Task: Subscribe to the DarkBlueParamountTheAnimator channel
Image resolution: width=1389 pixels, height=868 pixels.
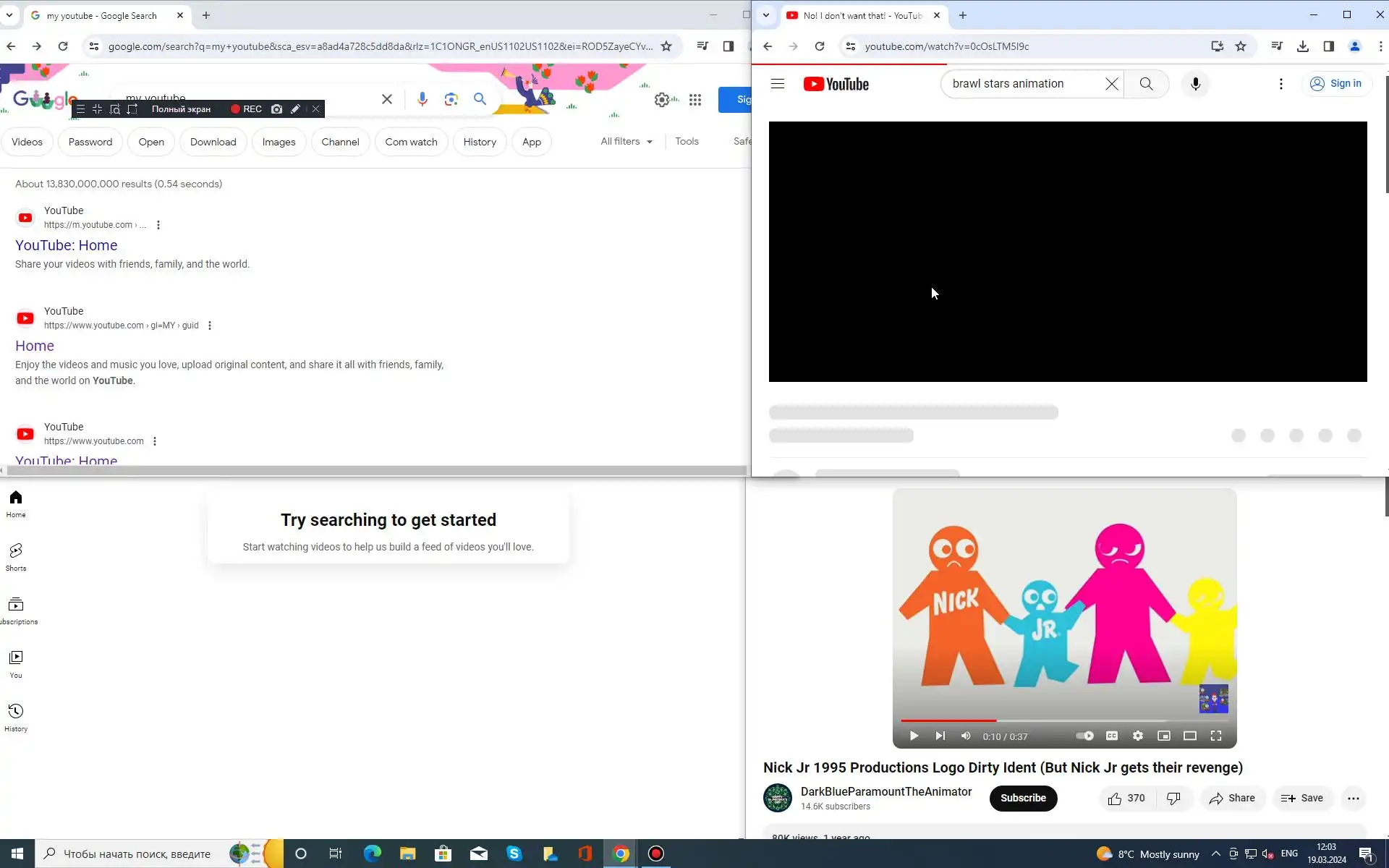Action: (x=1023, y=798)
